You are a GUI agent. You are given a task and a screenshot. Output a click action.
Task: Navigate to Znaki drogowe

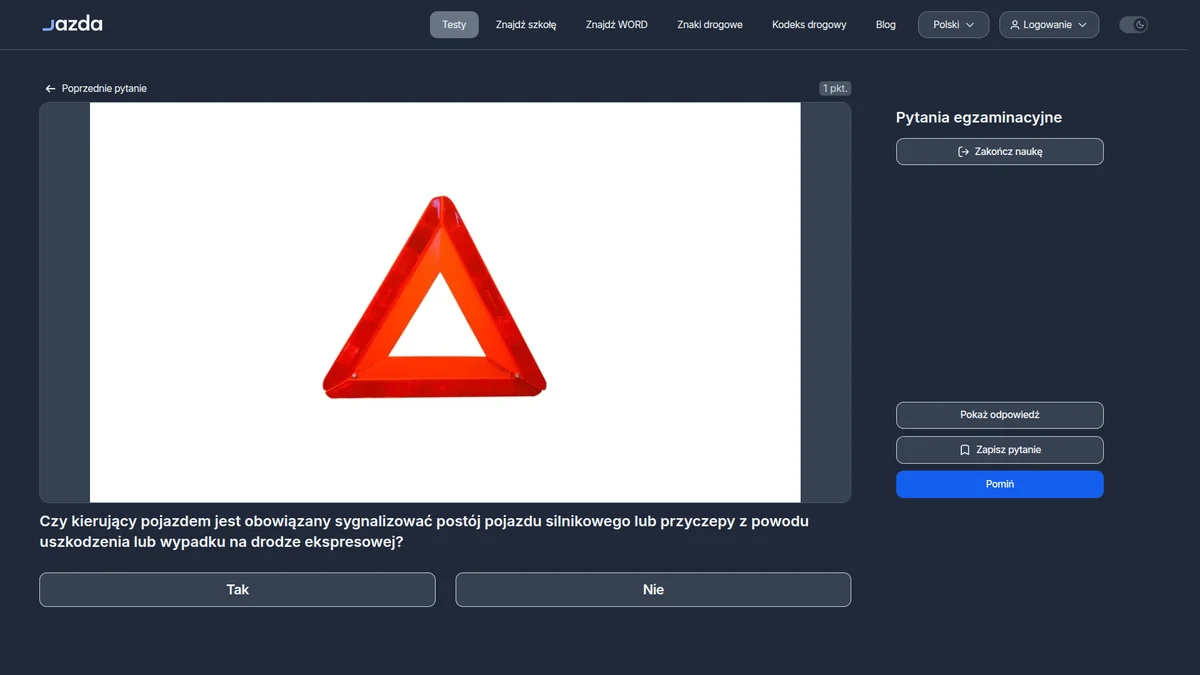click(x=710, y=25)
